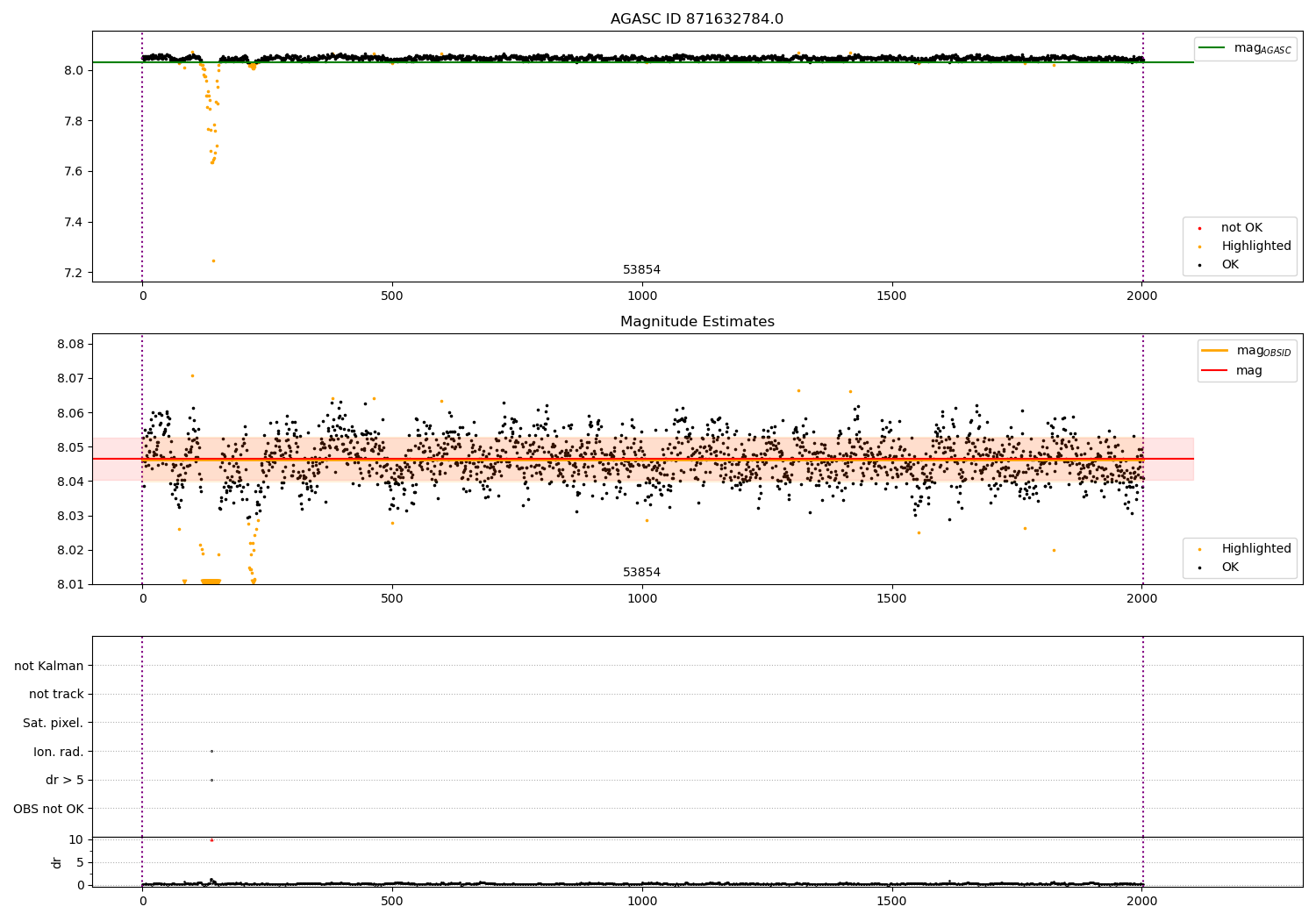The image size is (1316, 921).
Task: Select the 'Magnitude Estimates' plot title
Action: [697, 322]
